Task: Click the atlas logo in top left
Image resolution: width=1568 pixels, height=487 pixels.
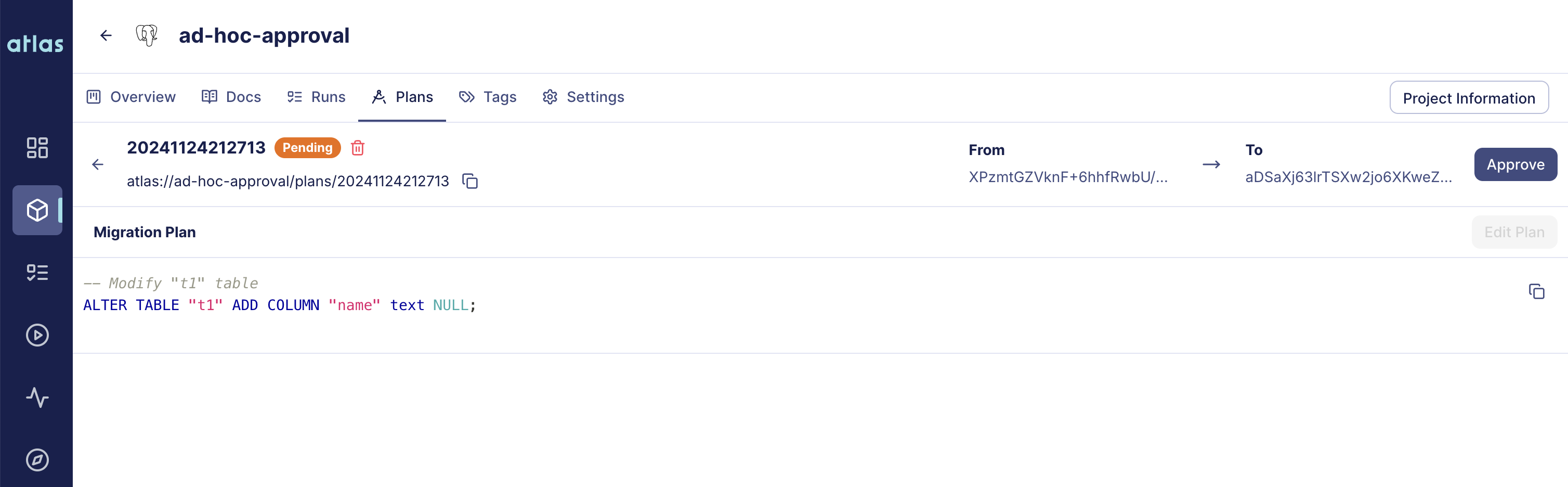Action: coord(35,43)
